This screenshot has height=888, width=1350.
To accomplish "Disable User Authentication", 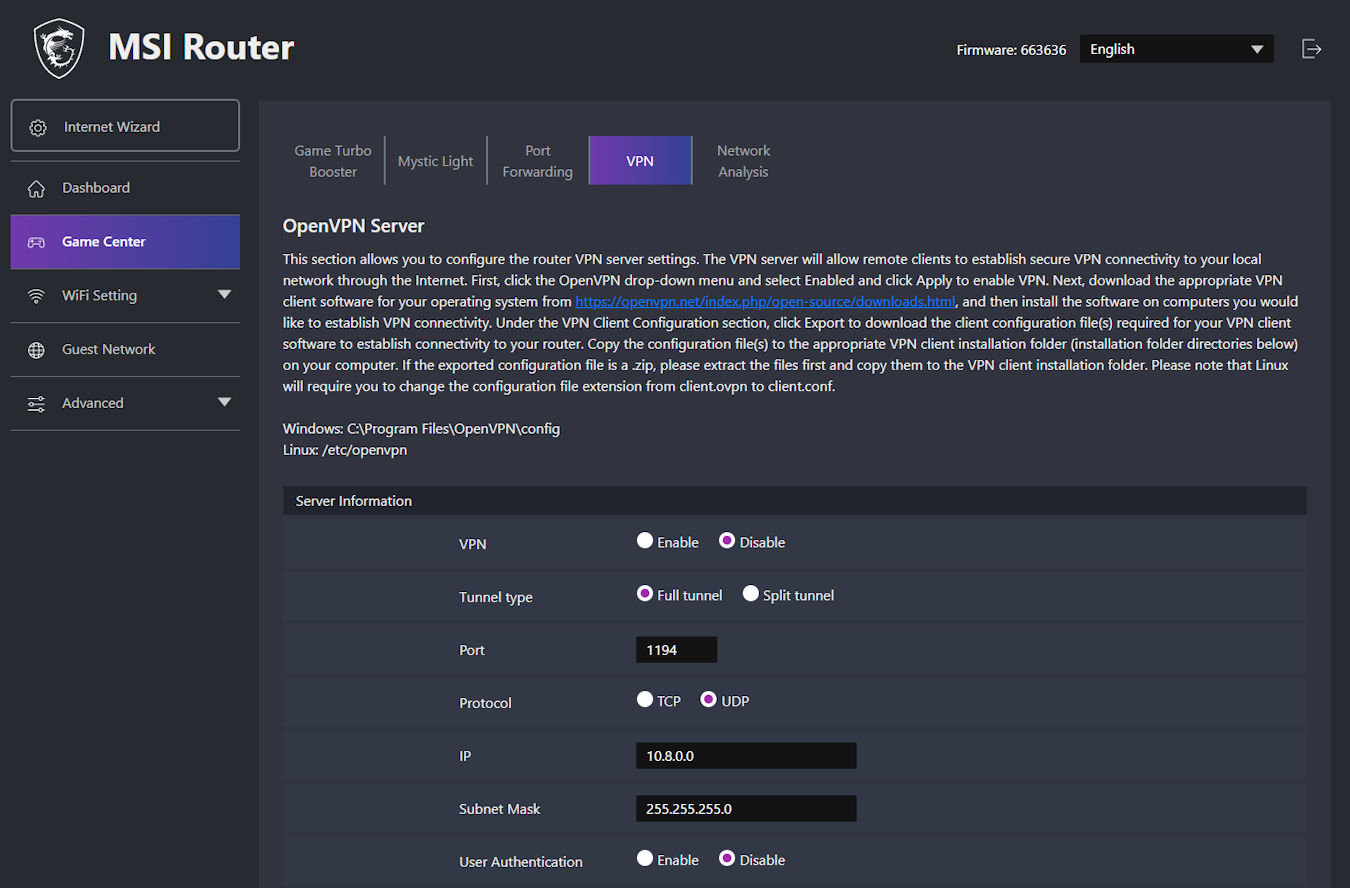I will coord(727,859).
